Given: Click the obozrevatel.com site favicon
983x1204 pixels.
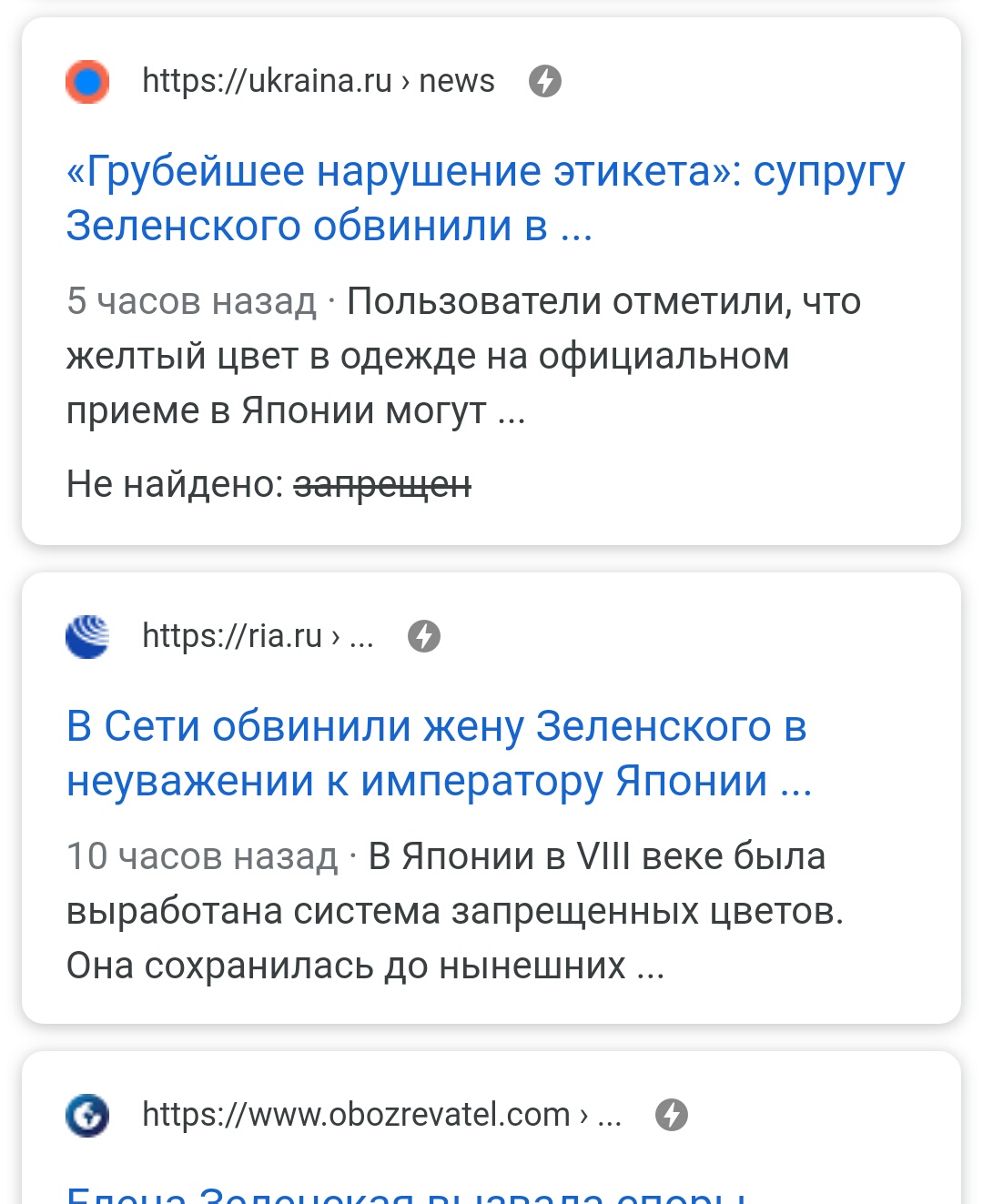Looking at the screenshot, I should pos(87,1115).
